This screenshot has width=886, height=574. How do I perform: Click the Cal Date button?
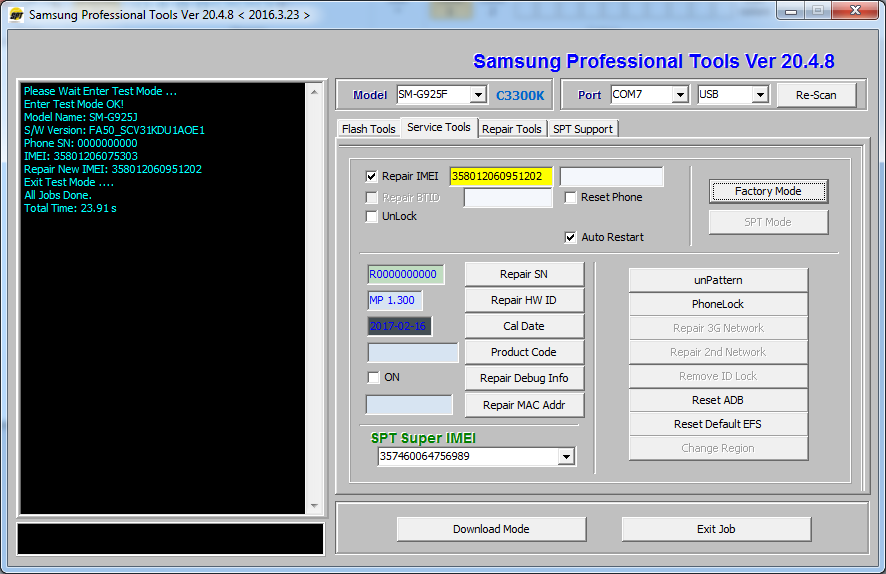pyautogui.click(x=524, y=326)
